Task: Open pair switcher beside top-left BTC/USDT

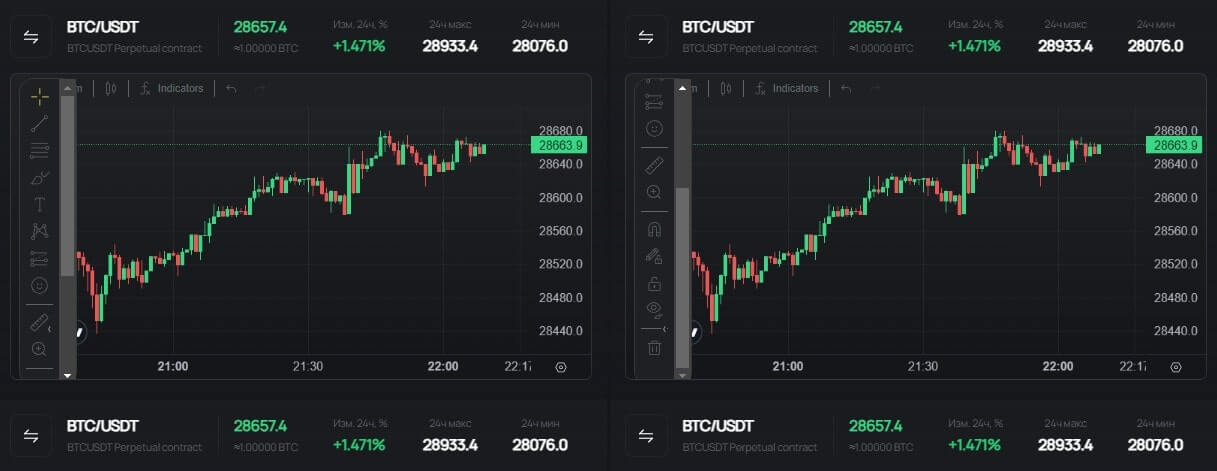Action: (x=31, y=37)
